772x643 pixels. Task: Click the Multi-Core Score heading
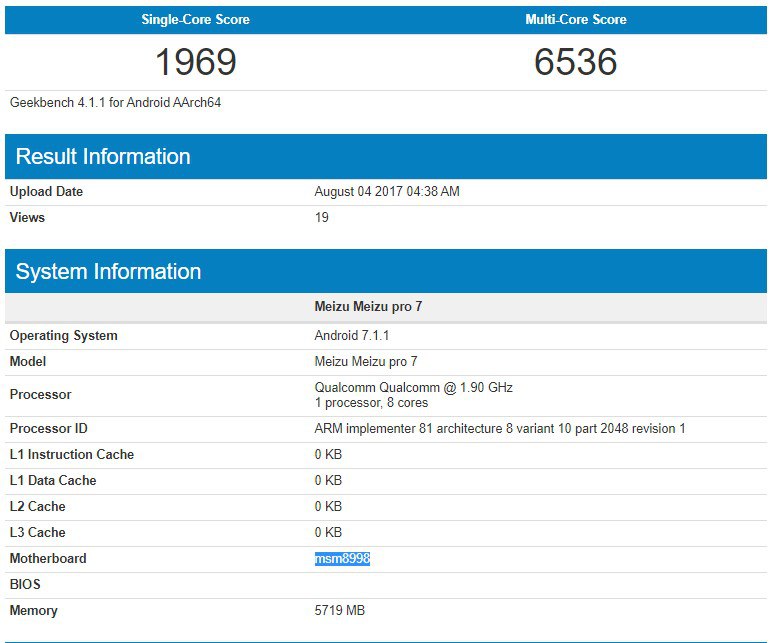576,19
